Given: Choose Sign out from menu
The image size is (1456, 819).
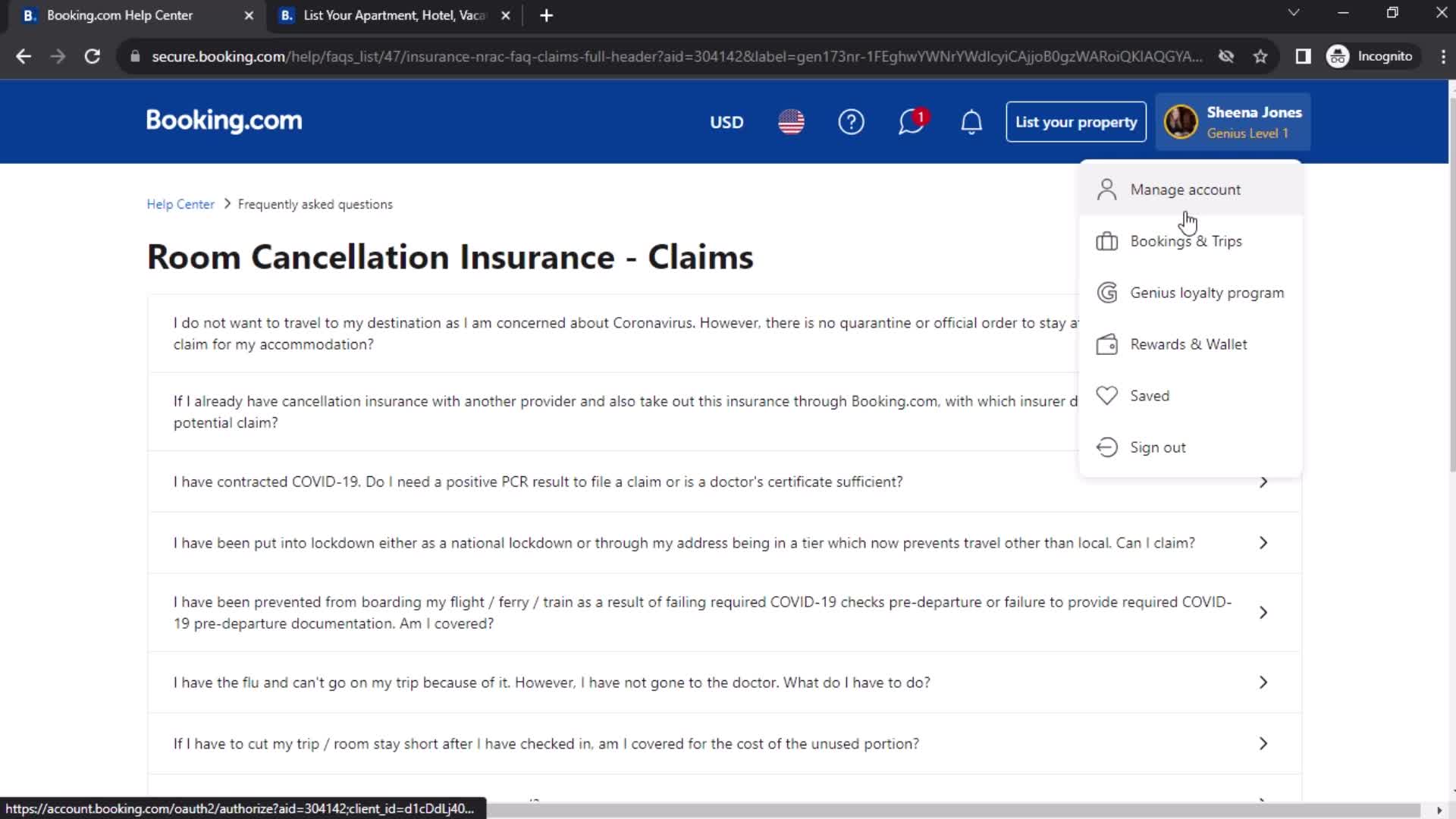Looking at the screenshot, I should pyautogui.click(x=1191, y=447).
